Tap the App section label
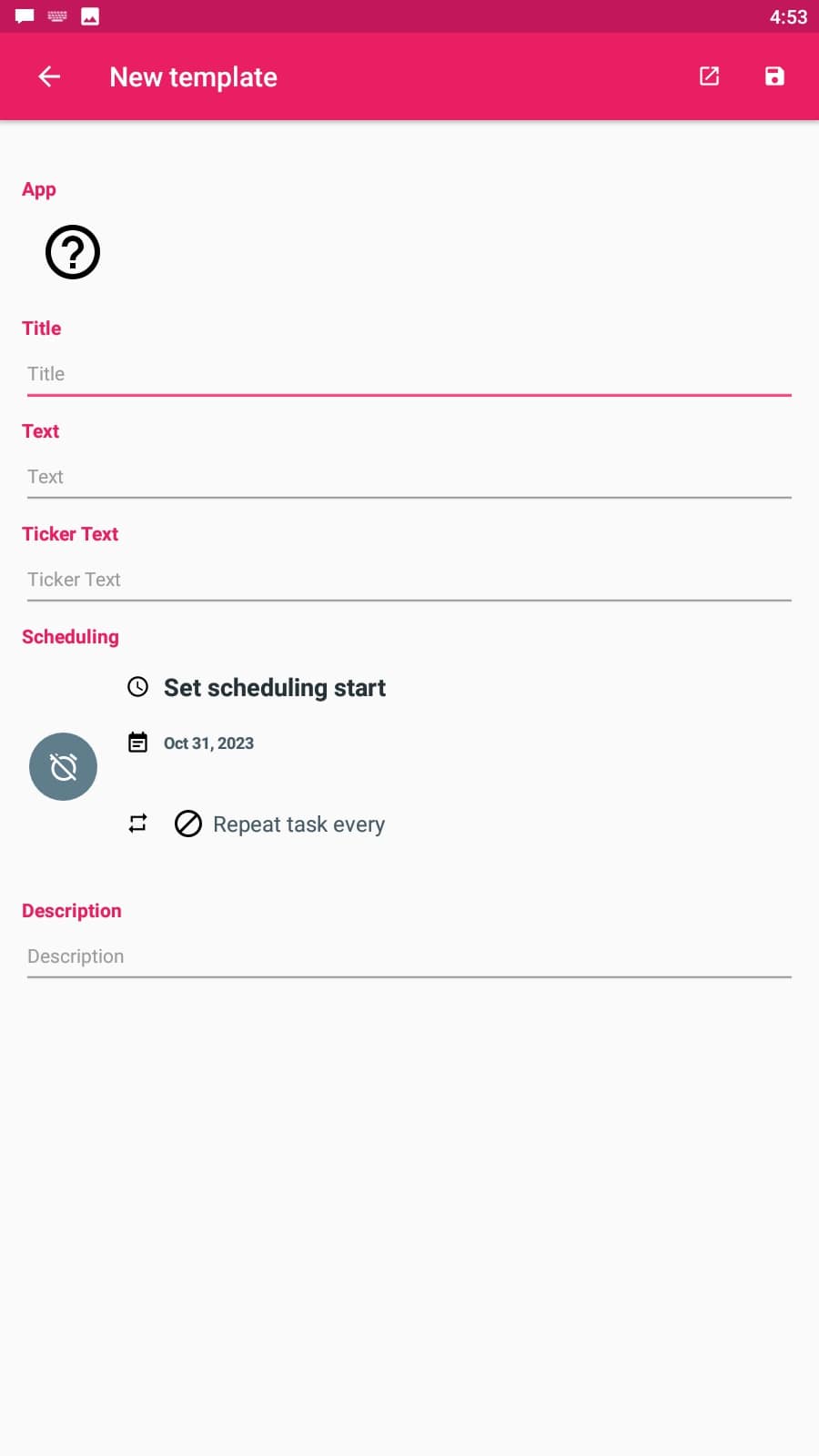The width and height of the screenshot is (819, 1456). (39, 189)
